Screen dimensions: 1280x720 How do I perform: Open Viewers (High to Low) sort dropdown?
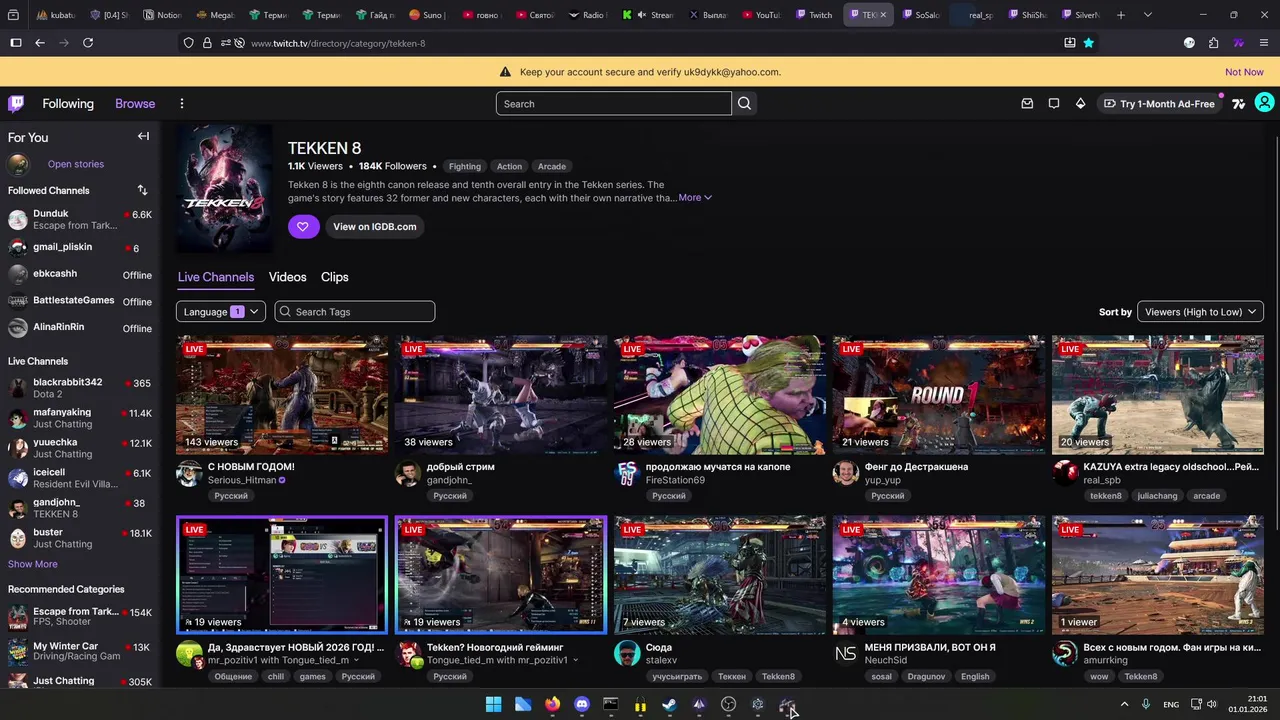click(x=1200, y=312)
